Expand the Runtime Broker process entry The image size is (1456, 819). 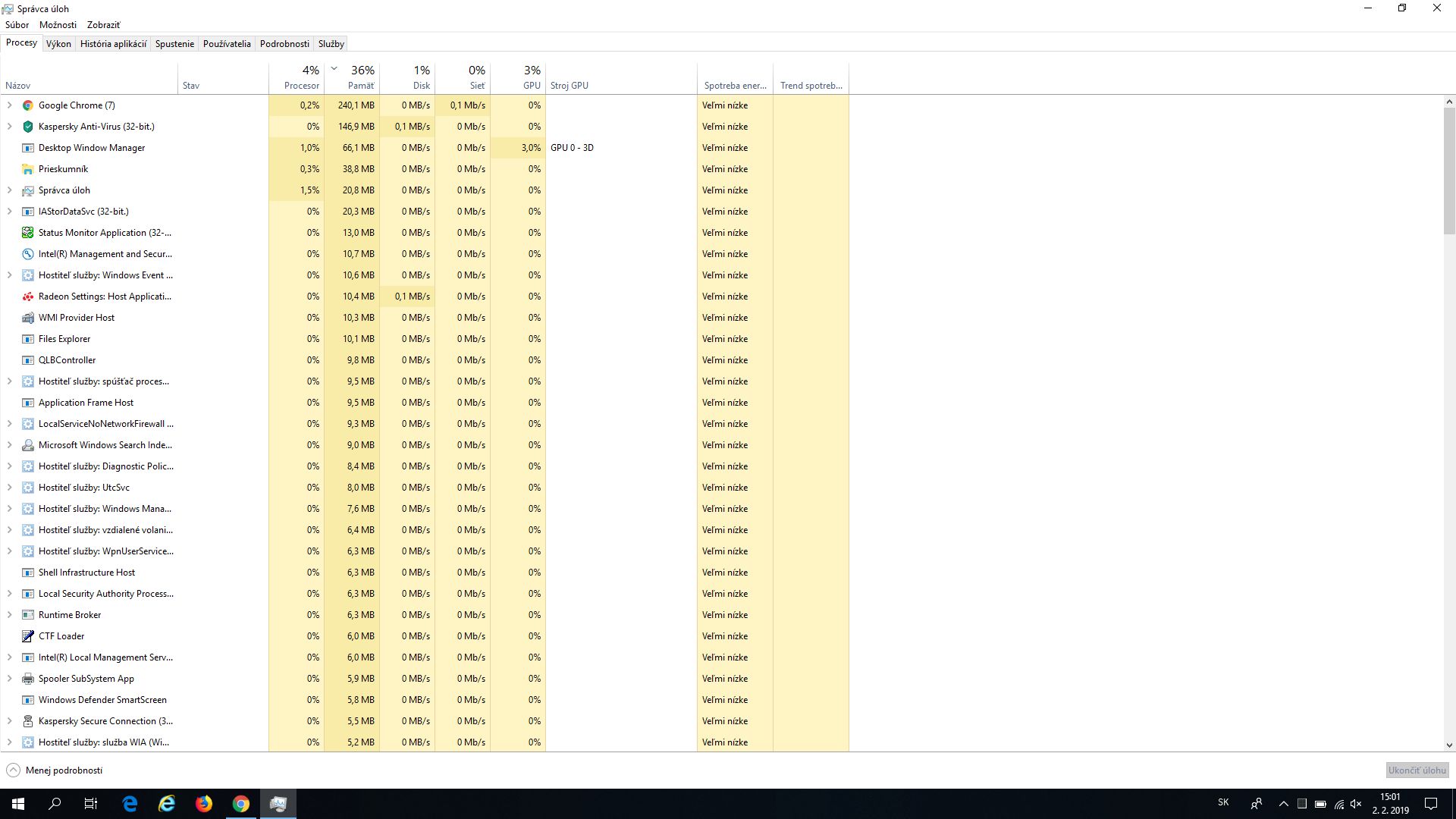point(9,615)
